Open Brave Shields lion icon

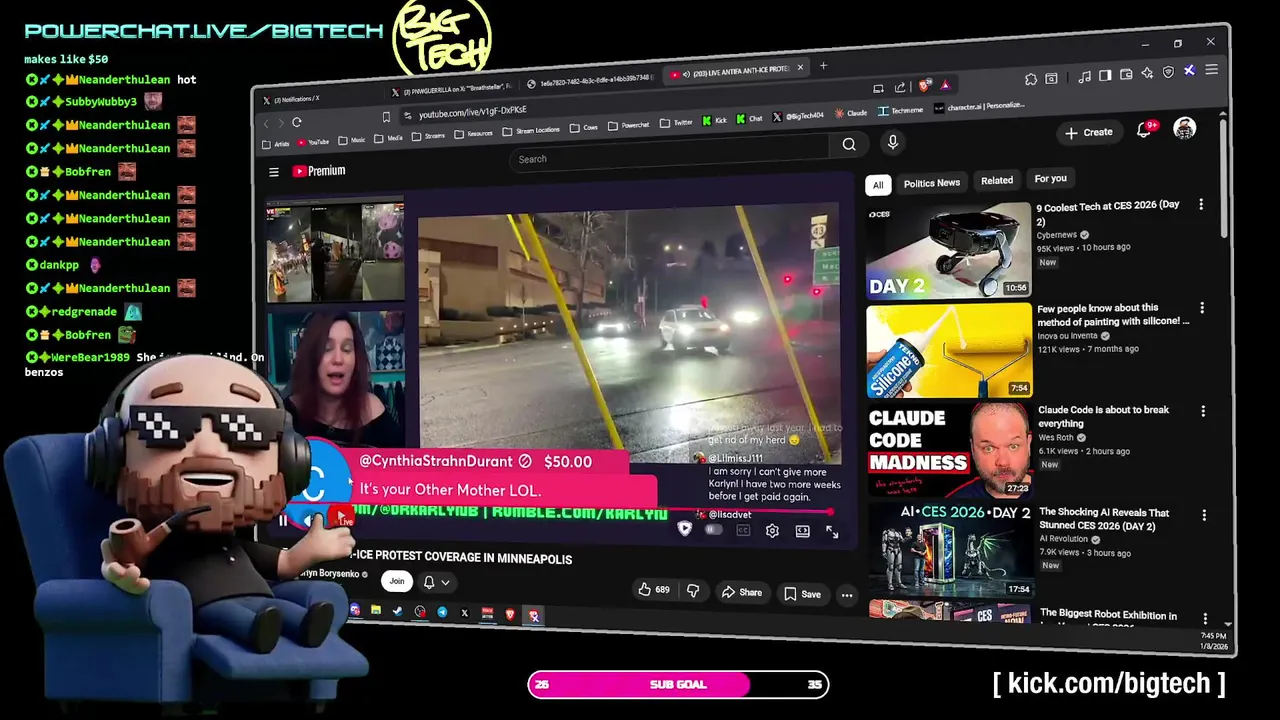pyautogui.click(x=926, y=86)
